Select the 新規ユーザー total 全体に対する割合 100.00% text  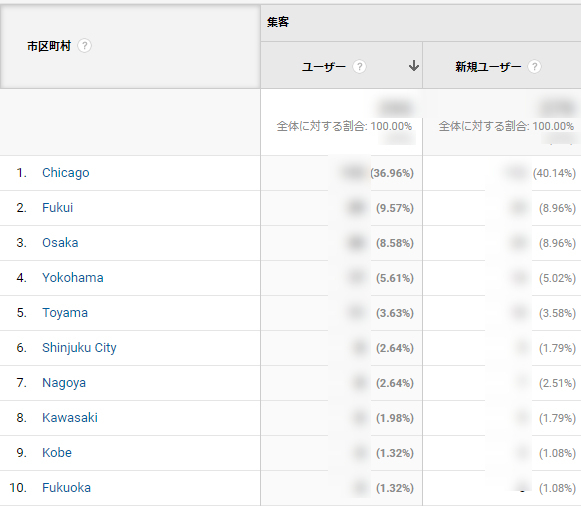[506, 126]
